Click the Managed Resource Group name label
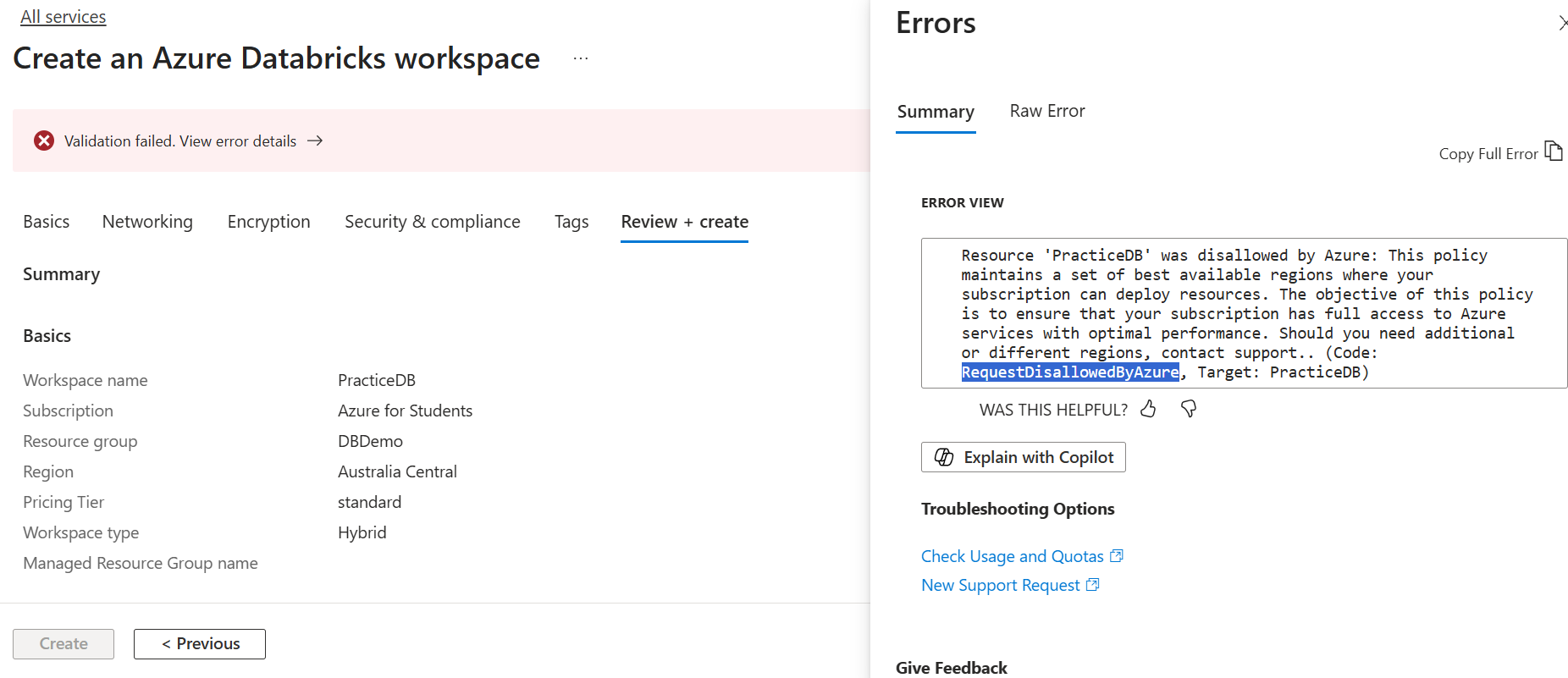Image resolution: width=1568 pixels, height=678 pixels. [x=141, y=563]
